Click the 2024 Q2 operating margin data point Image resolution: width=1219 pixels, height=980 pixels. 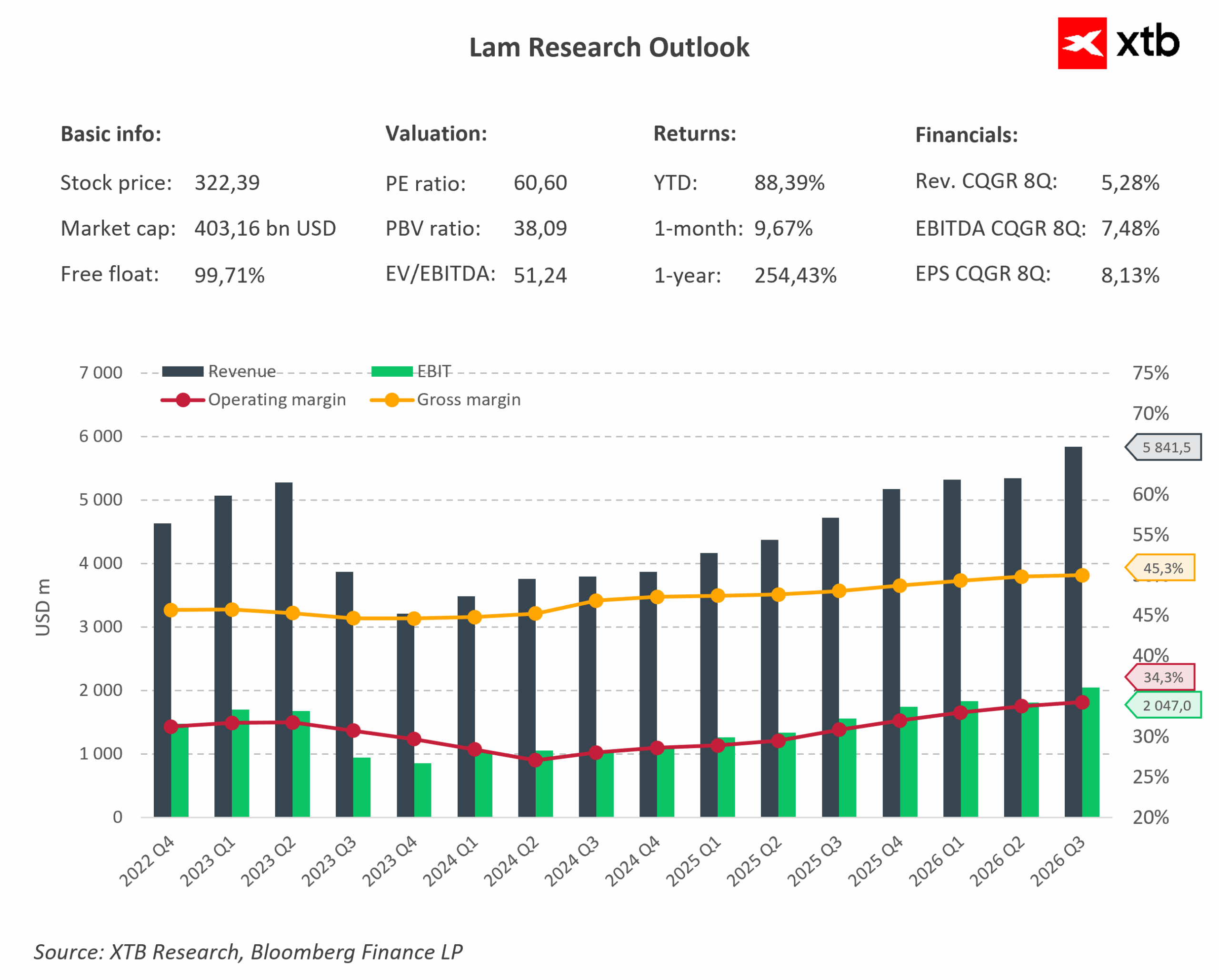coord(535,760)
